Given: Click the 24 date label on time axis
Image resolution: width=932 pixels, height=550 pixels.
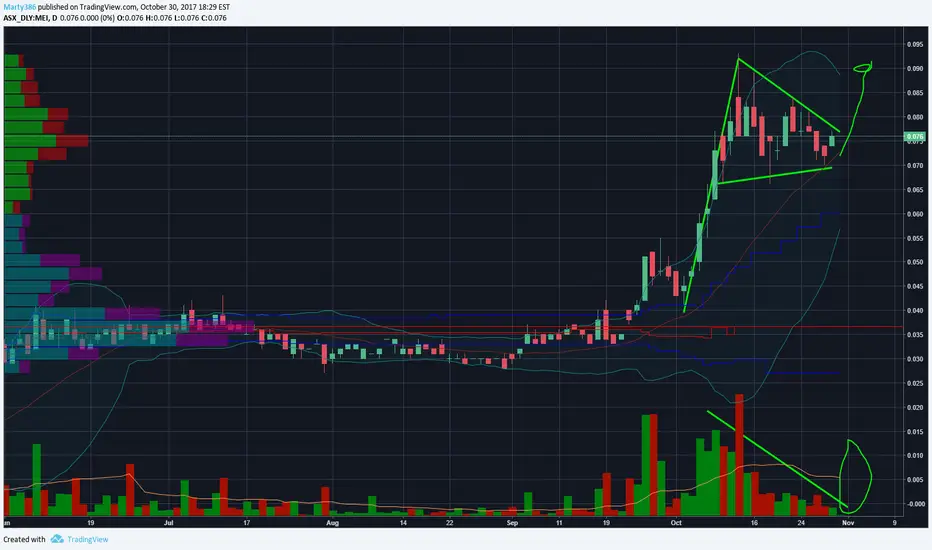Looking at the screenshot, I should pyautogui.click(x=801, y=523).
